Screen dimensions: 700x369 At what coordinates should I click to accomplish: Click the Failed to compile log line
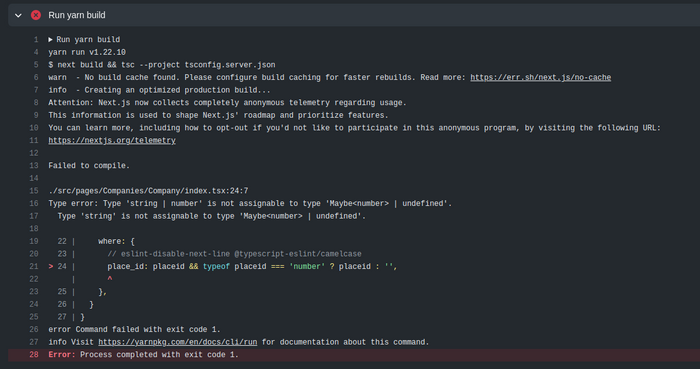89,166
